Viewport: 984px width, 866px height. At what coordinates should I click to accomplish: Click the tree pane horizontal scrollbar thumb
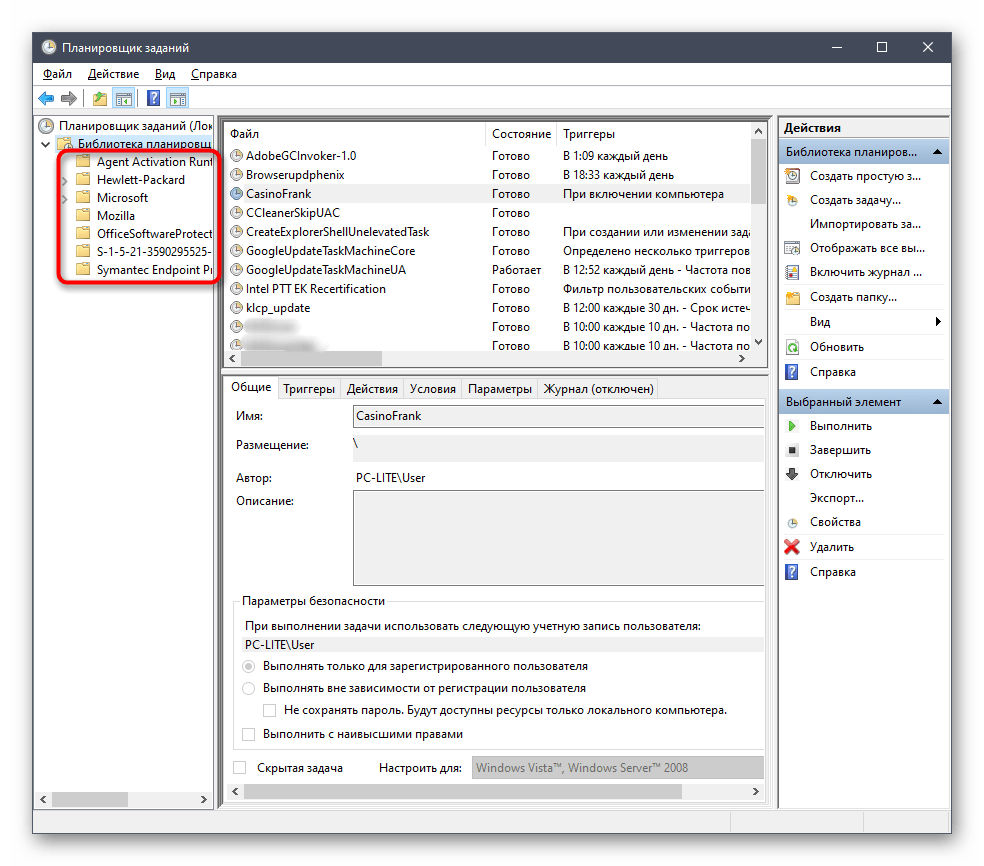[x=90, y=799]
